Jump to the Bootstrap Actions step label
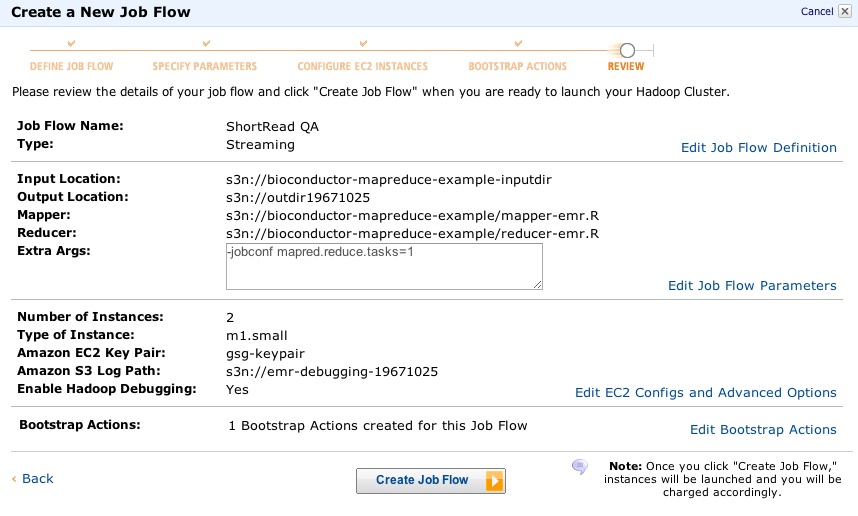858x516 pixels. (517, 67)
